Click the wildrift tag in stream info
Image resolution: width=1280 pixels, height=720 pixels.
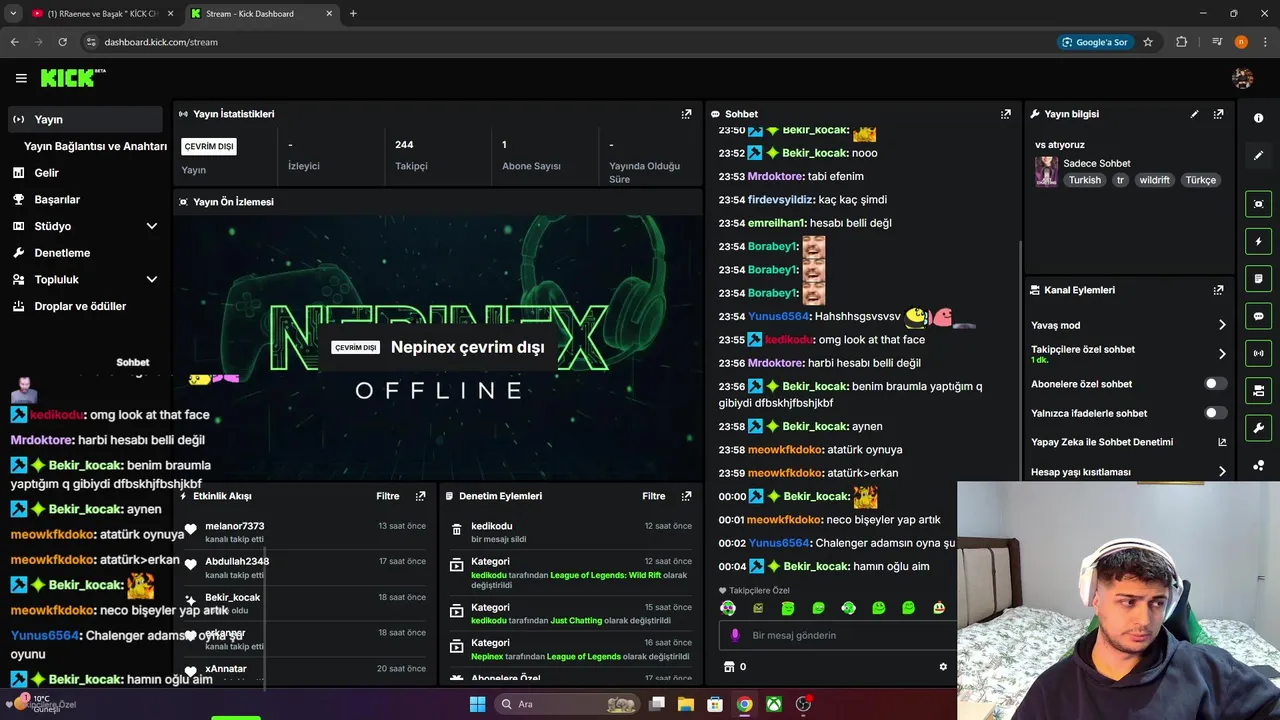click(1154, 180)
